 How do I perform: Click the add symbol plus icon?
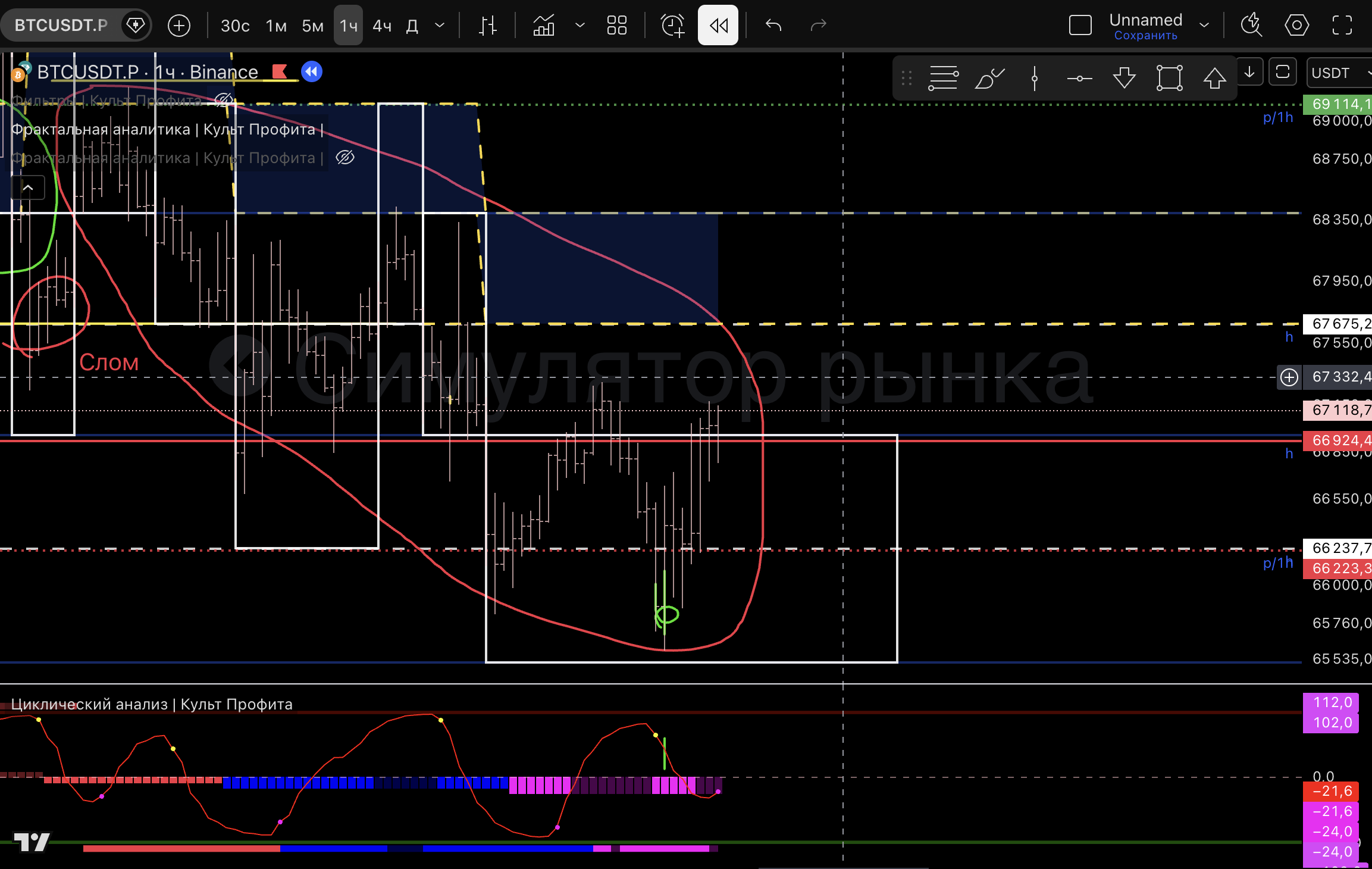click(179, 26)
